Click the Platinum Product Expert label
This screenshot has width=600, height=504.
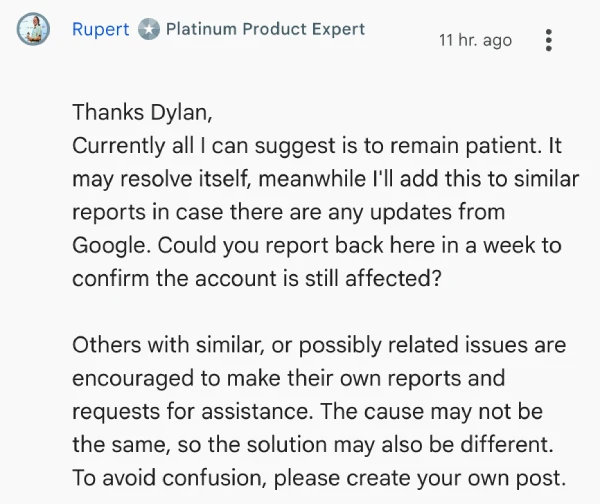(265, 29)
